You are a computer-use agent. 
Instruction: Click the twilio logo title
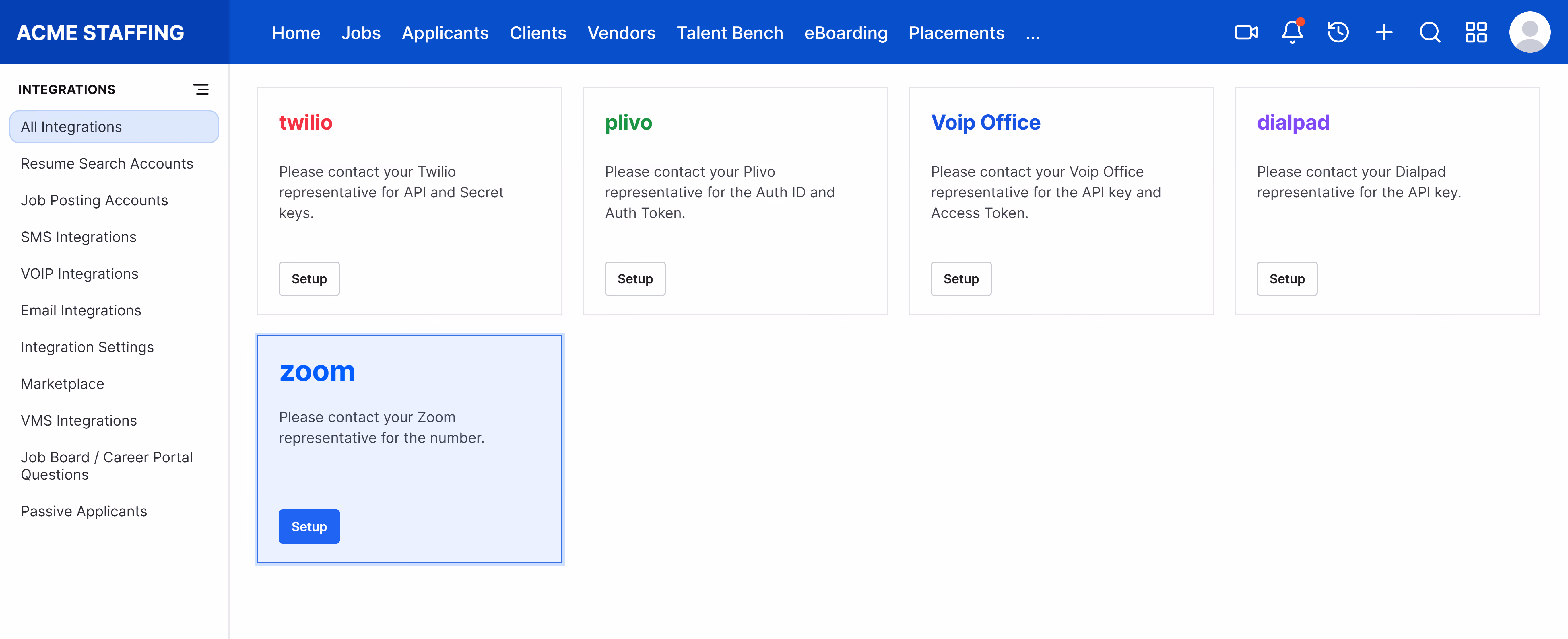pyautogui.click(x=306, y=122)
